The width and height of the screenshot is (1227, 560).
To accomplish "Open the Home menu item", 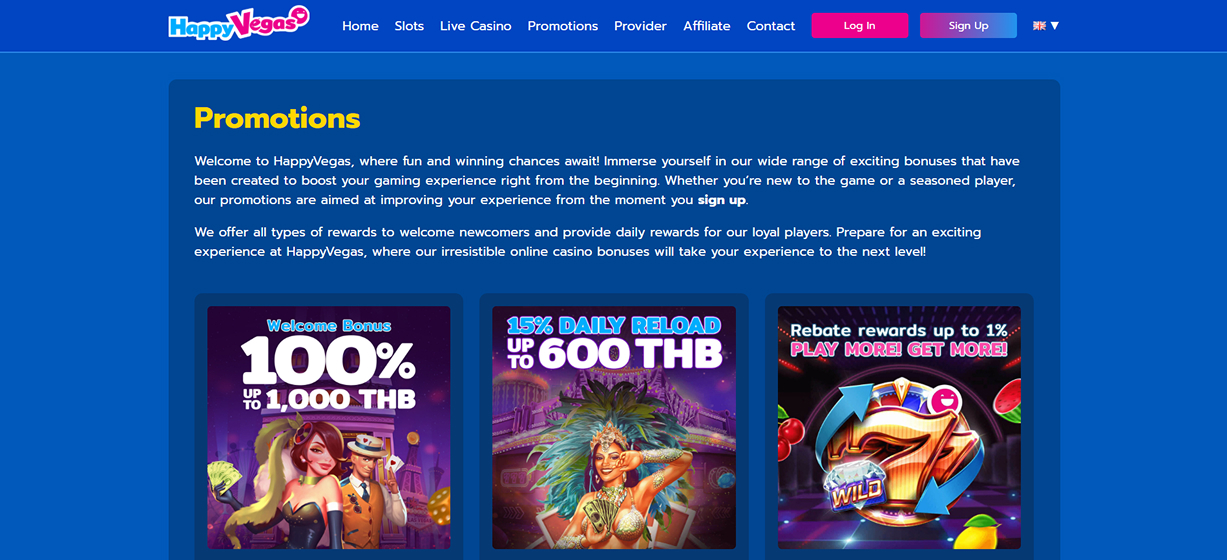I will point(360,26).
